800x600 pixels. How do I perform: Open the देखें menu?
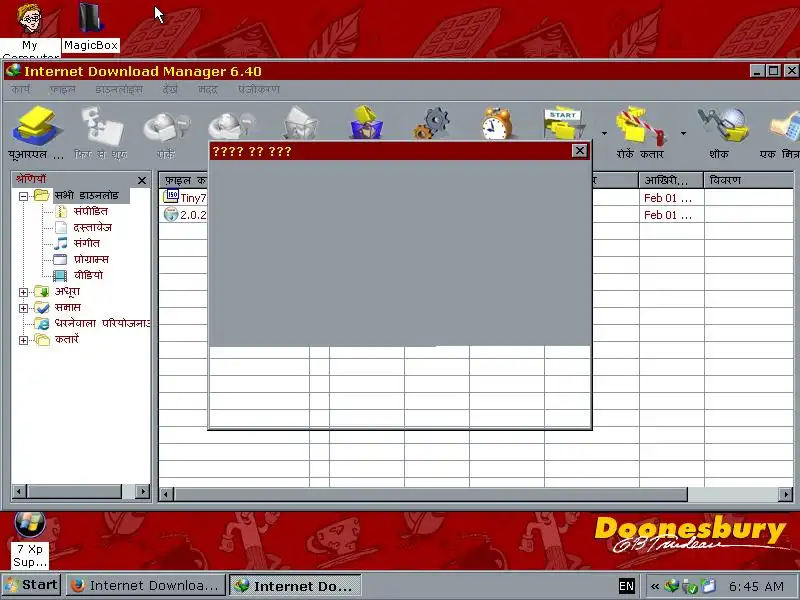pyautogui.click(x=170, y=89)
